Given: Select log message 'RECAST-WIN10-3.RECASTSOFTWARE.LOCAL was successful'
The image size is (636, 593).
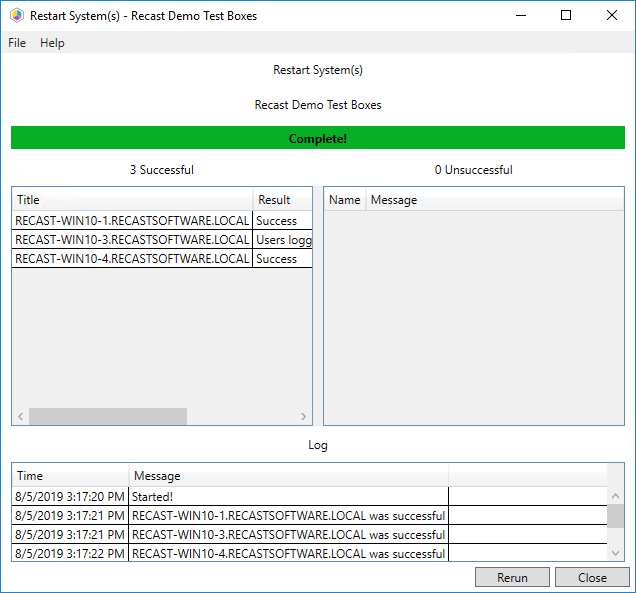Looking at the screenshot, I should (288, 535).
